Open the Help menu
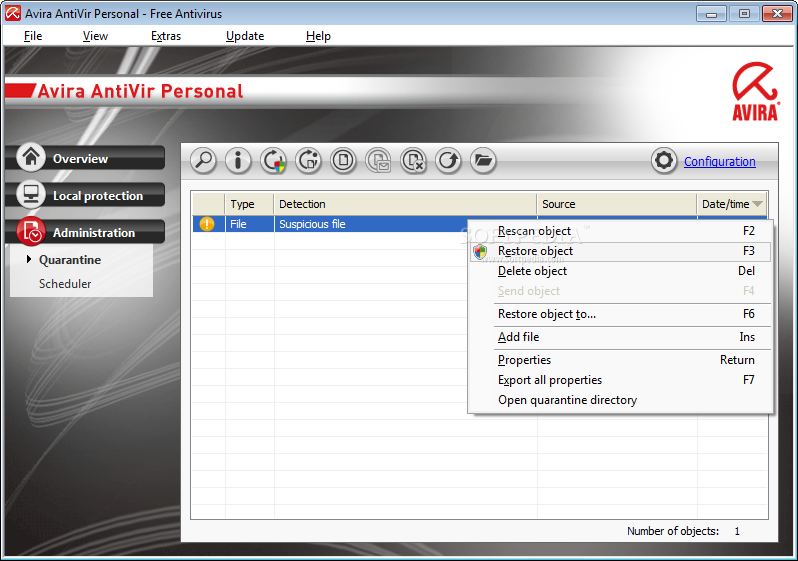 click(x=318, y=36)
